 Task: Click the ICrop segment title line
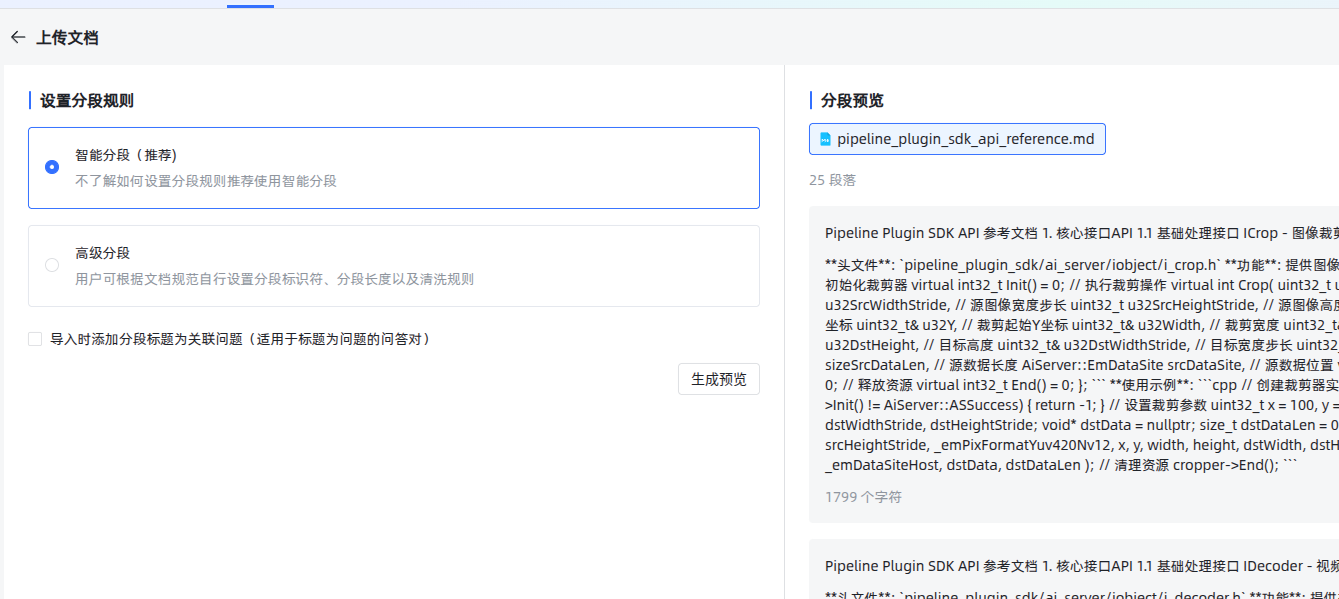(1082, 233)
